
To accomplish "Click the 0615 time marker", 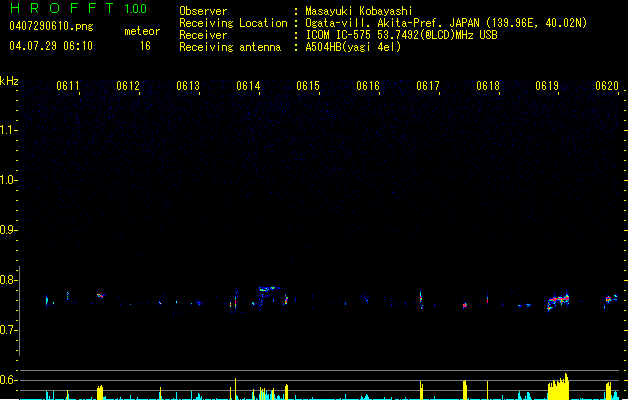I will [308, 86].
